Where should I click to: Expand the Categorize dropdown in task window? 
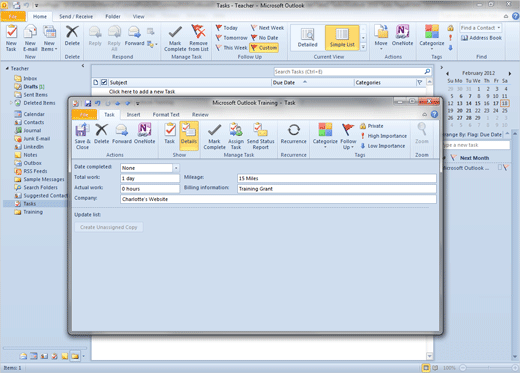point(325,136)
